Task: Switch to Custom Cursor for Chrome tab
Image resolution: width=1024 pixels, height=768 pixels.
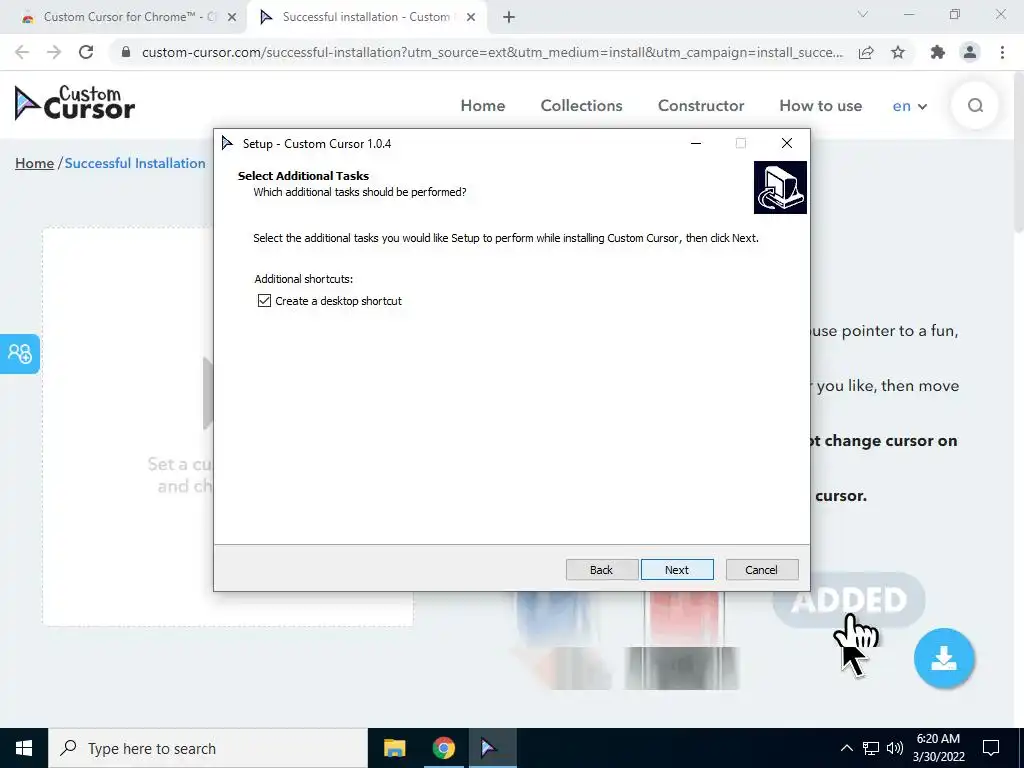Action: click(x=124, y=17)
